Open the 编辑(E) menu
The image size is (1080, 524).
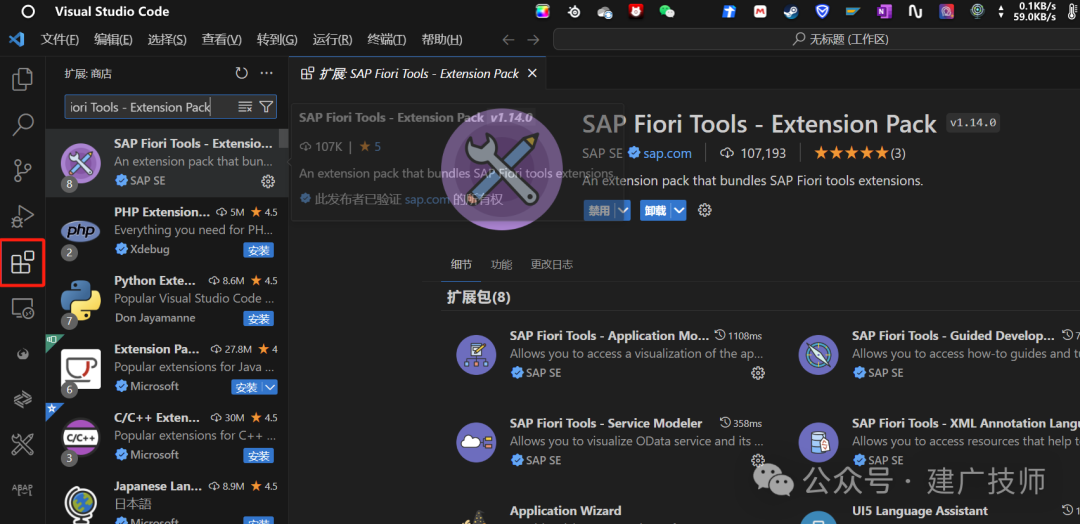[113, 39]
